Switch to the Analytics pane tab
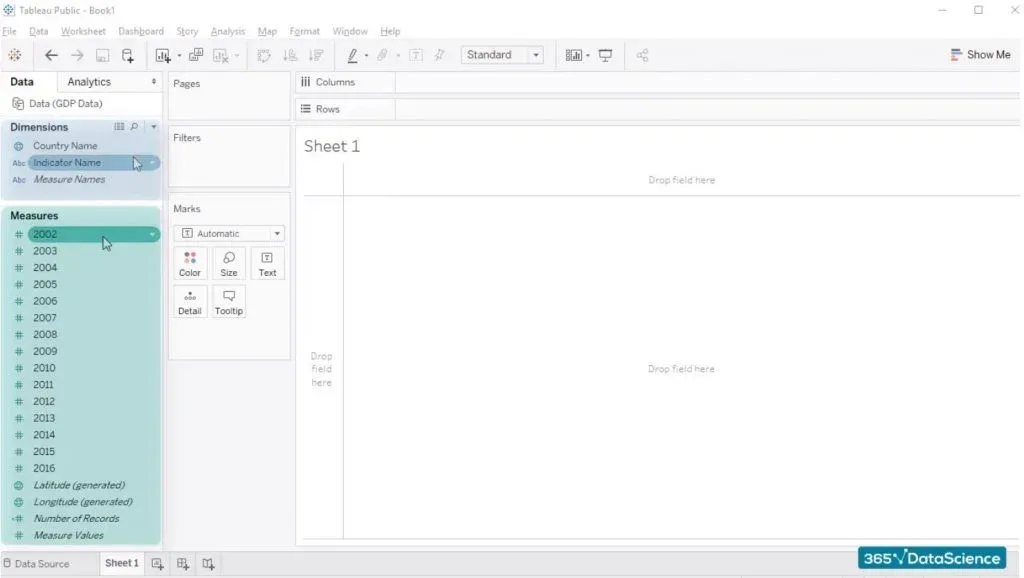This screenshot has height=578, width=1024. 89,82
